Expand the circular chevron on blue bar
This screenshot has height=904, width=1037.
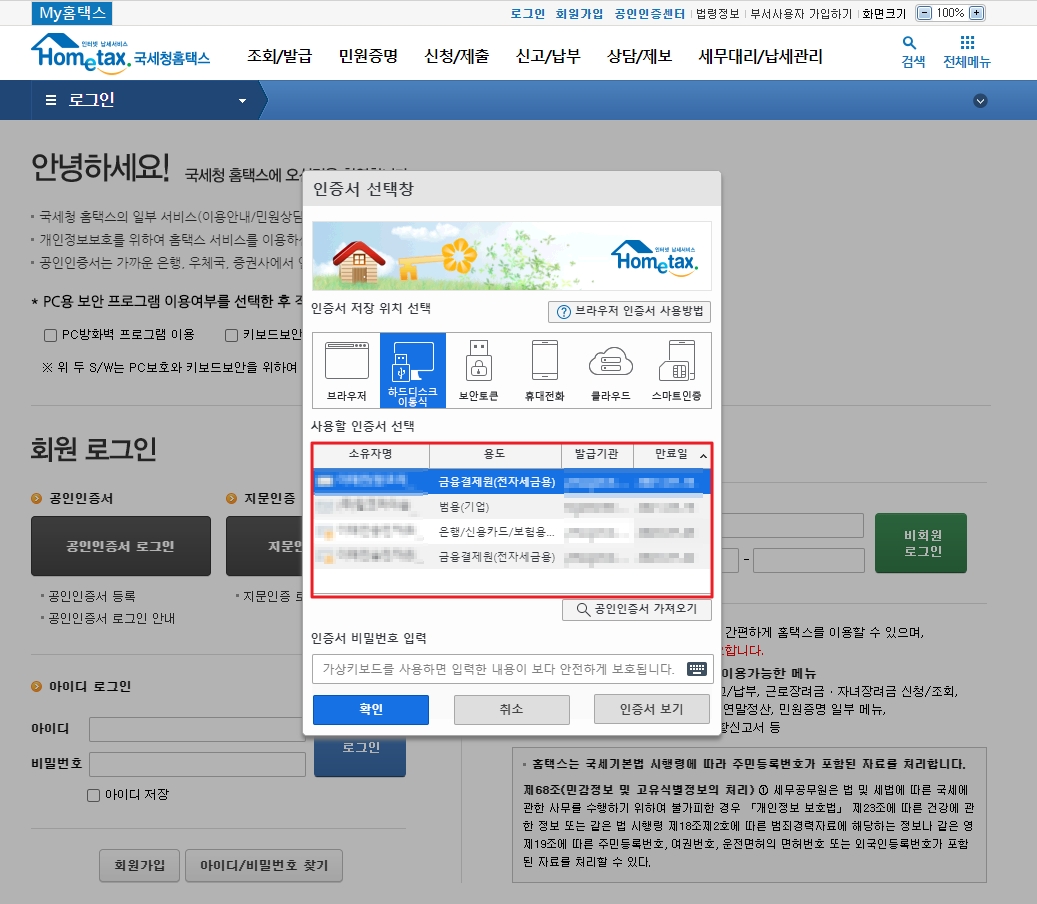coord(980,101)
